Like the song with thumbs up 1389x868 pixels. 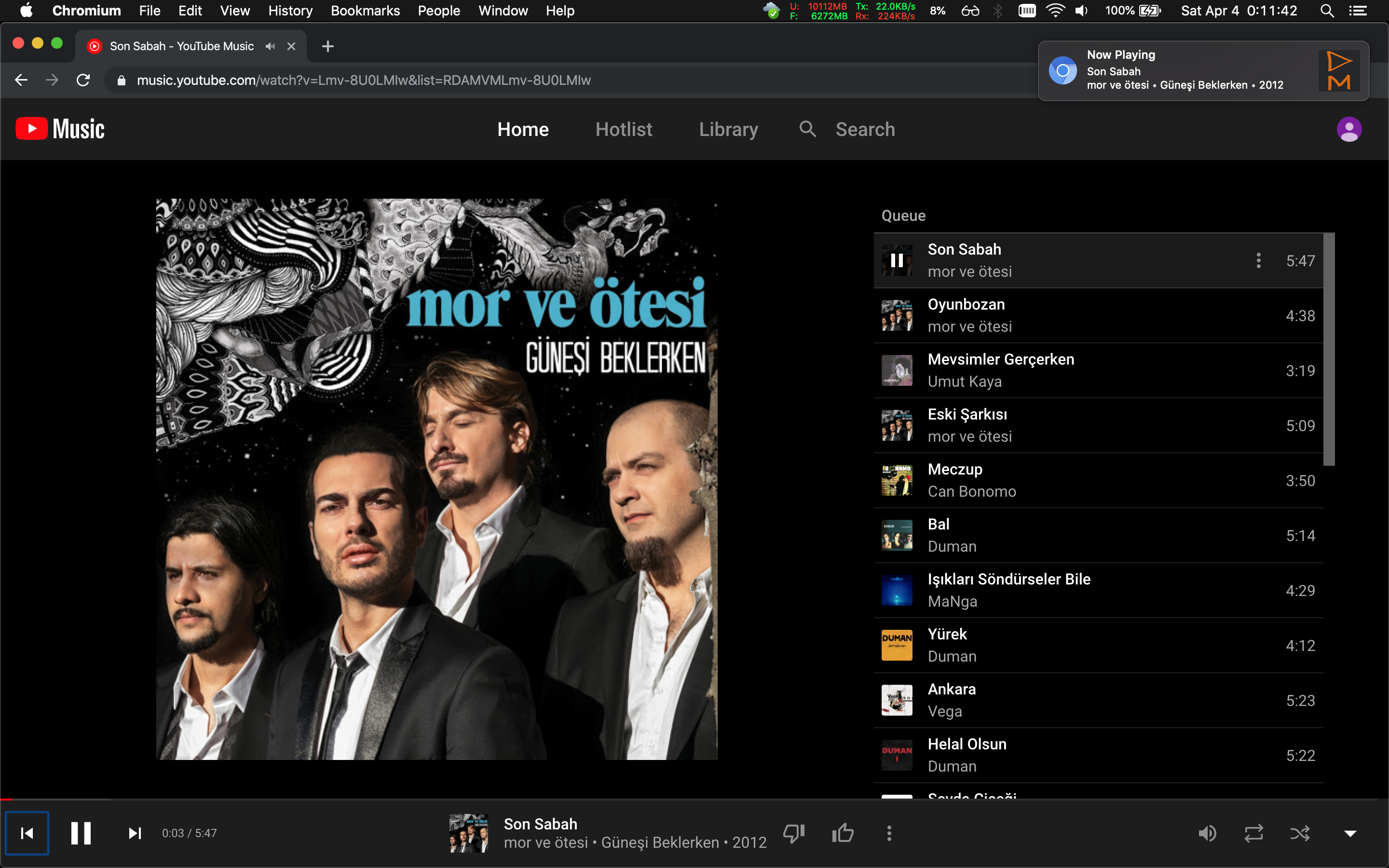click(843, 833)
